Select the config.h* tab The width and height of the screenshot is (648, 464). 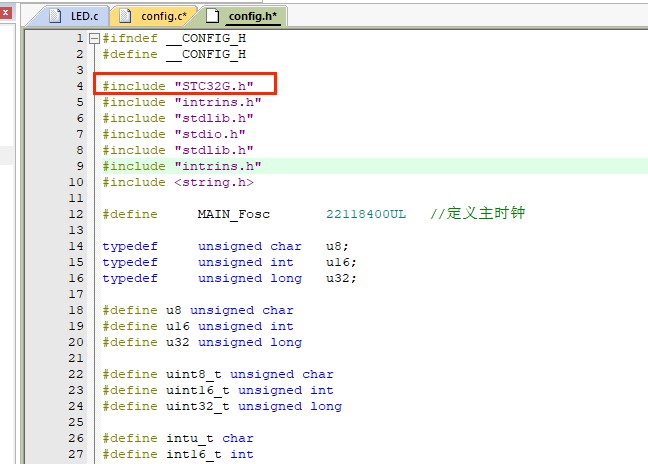[x=253, y=16]
